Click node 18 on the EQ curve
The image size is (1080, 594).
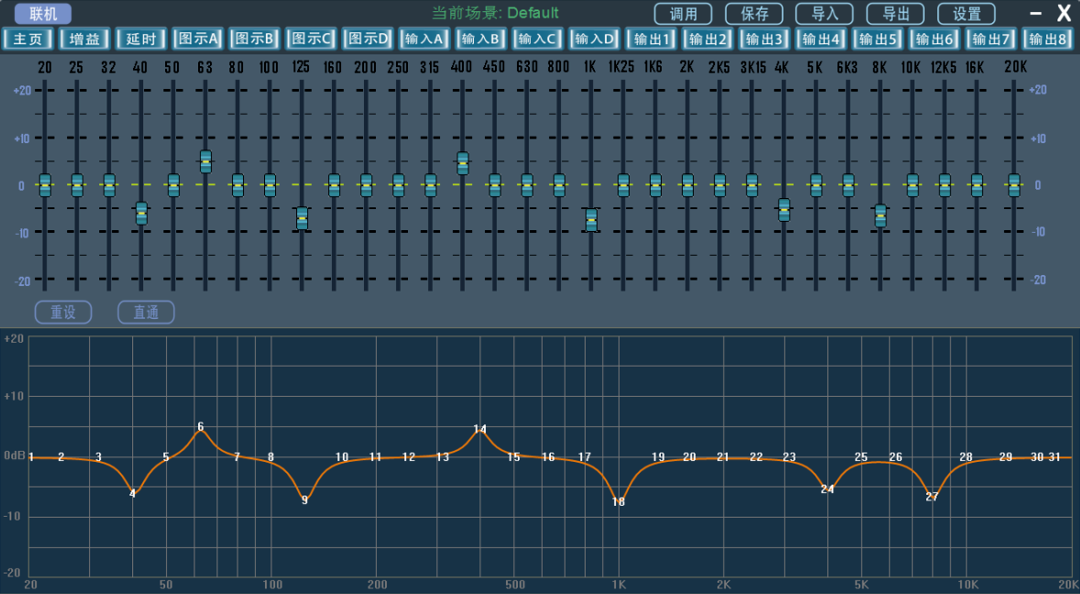pos(618,501)
